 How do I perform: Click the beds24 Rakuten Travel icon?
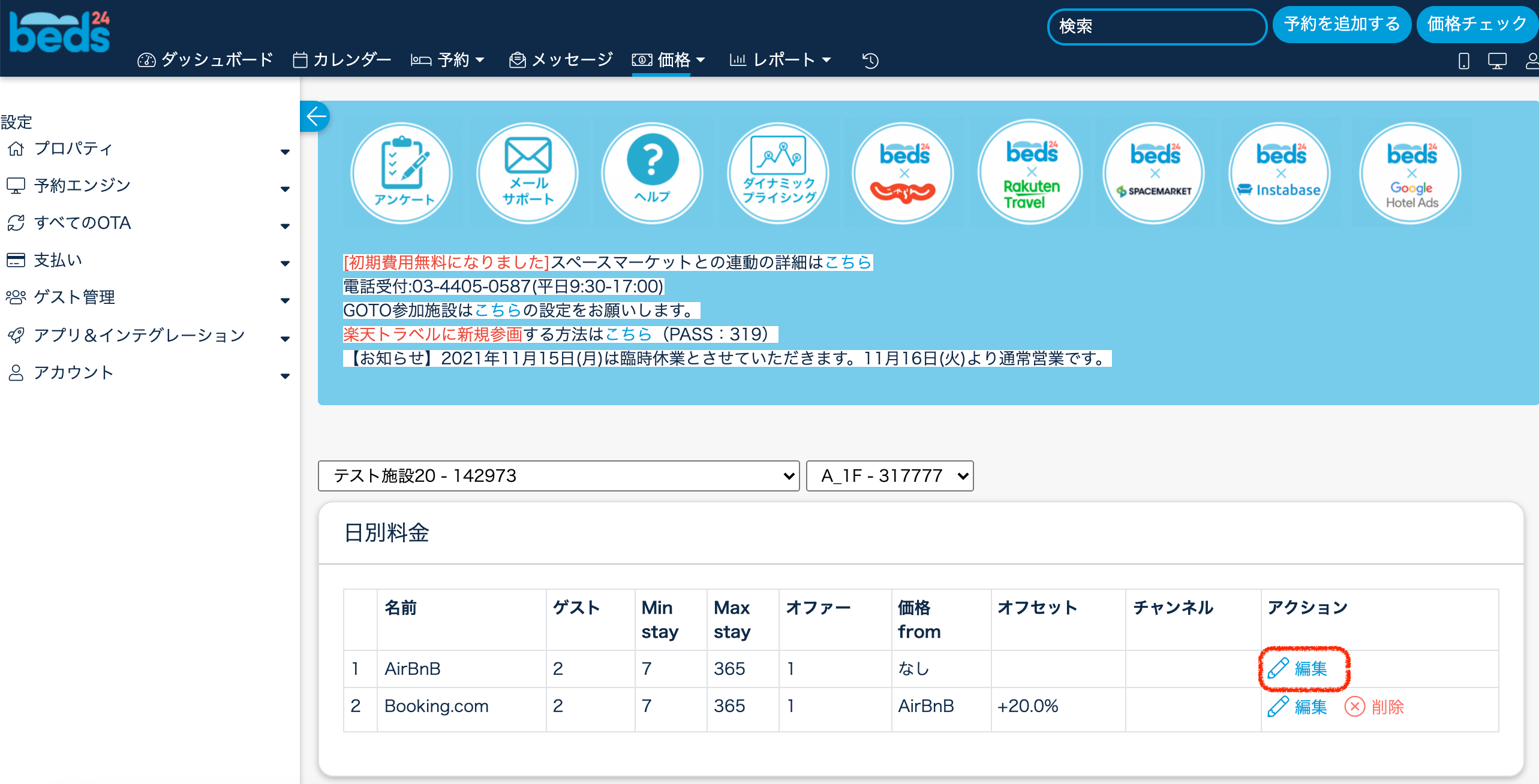(x=1030, y=173)
